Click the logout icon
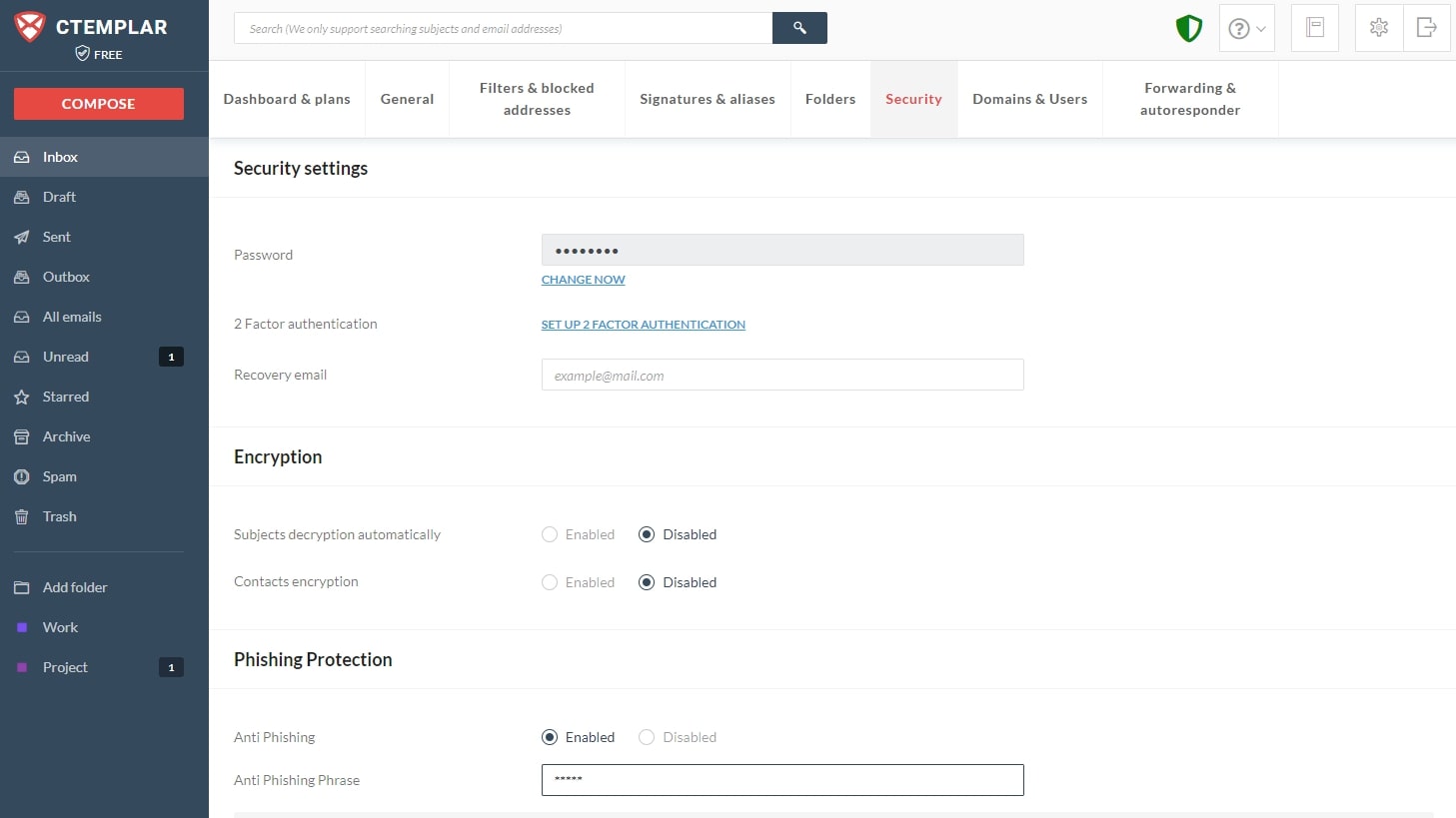Viewport: 1456px width, 818px height. [x=1427, y=28]
